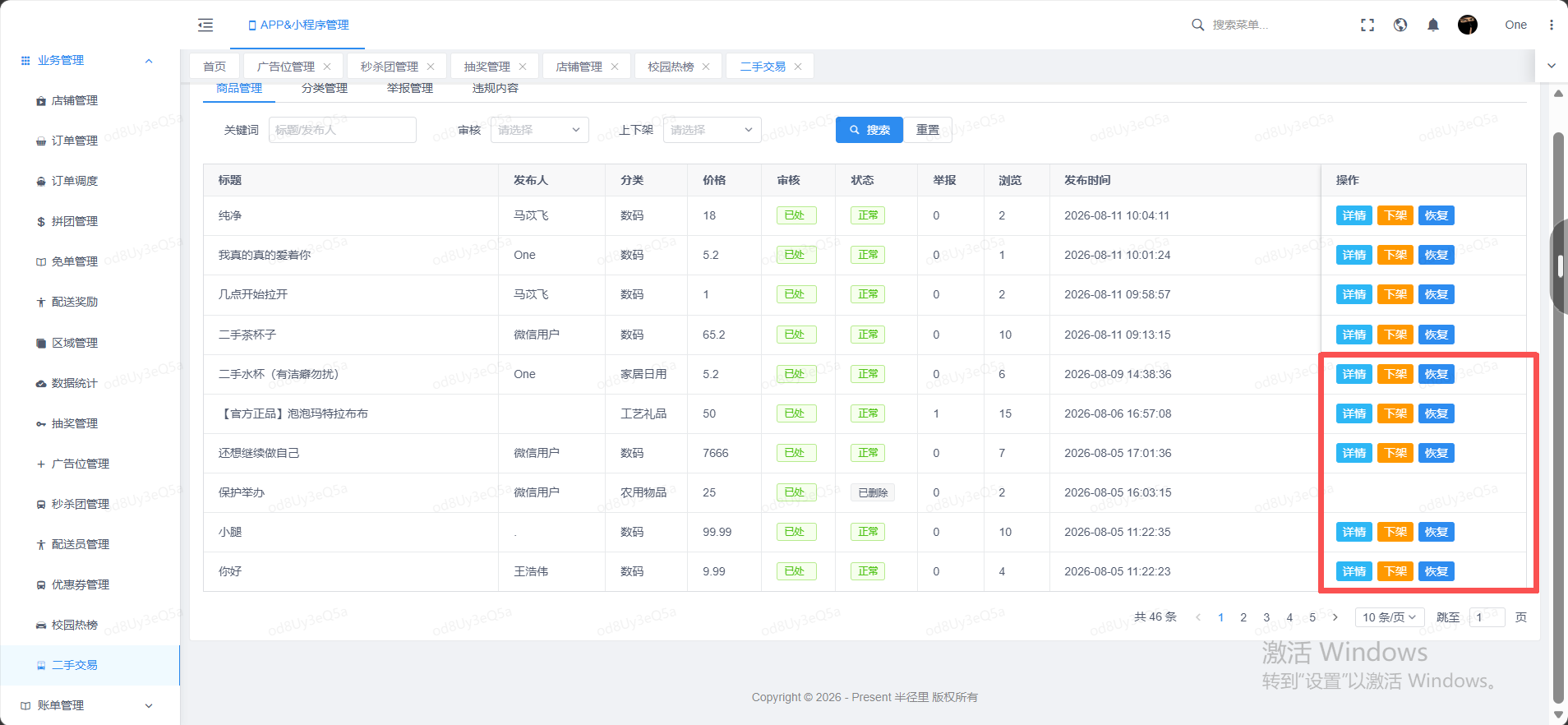The width and height of the screenshot is (1568, 725).
Task: Collapse the 业务管理 sidebar group
Action: point(149,61)
